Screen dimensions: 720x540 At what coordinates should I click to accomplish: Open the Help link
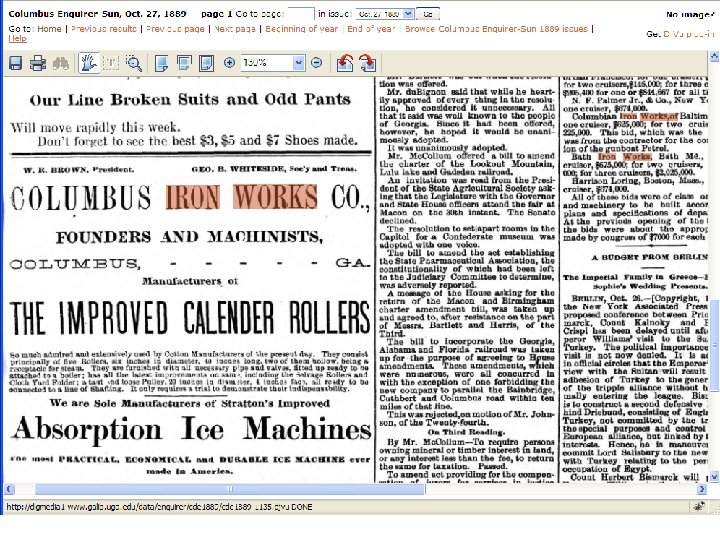point(17,39)
